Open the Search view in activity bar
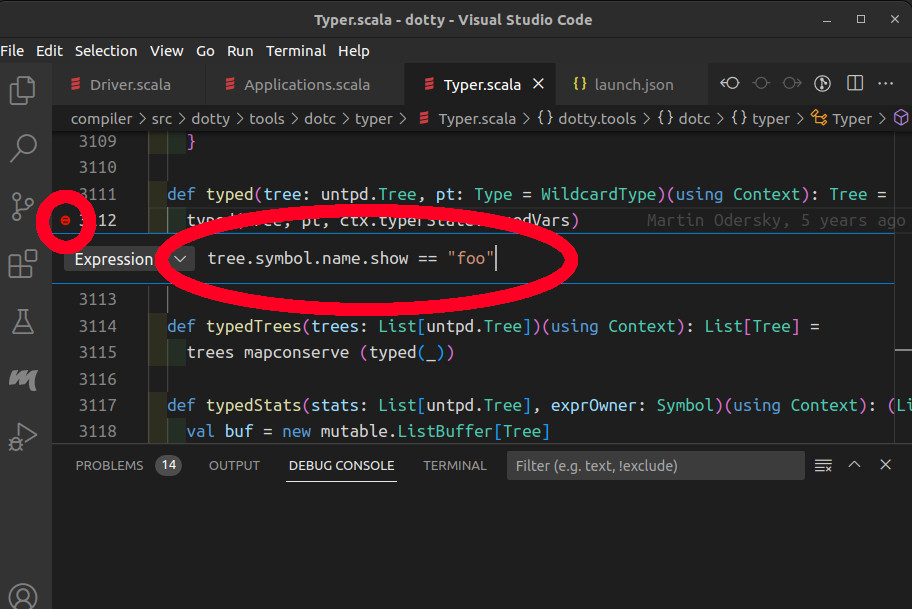The width and height of the screenshot is (912, 609). pyautogui.click(x=23, y=149)
